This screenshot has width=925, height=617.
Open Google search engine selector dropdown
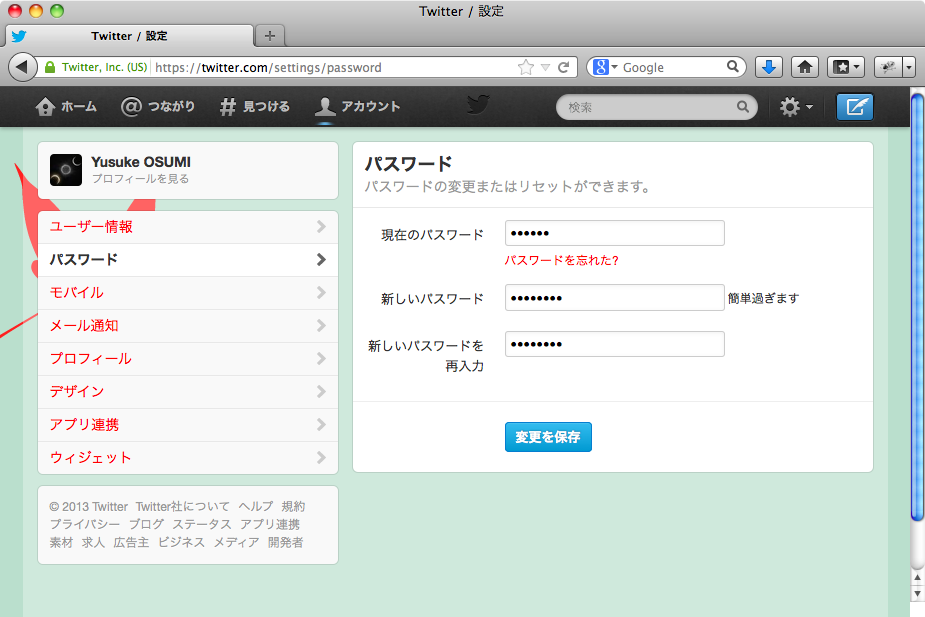[x=605, y=67]
